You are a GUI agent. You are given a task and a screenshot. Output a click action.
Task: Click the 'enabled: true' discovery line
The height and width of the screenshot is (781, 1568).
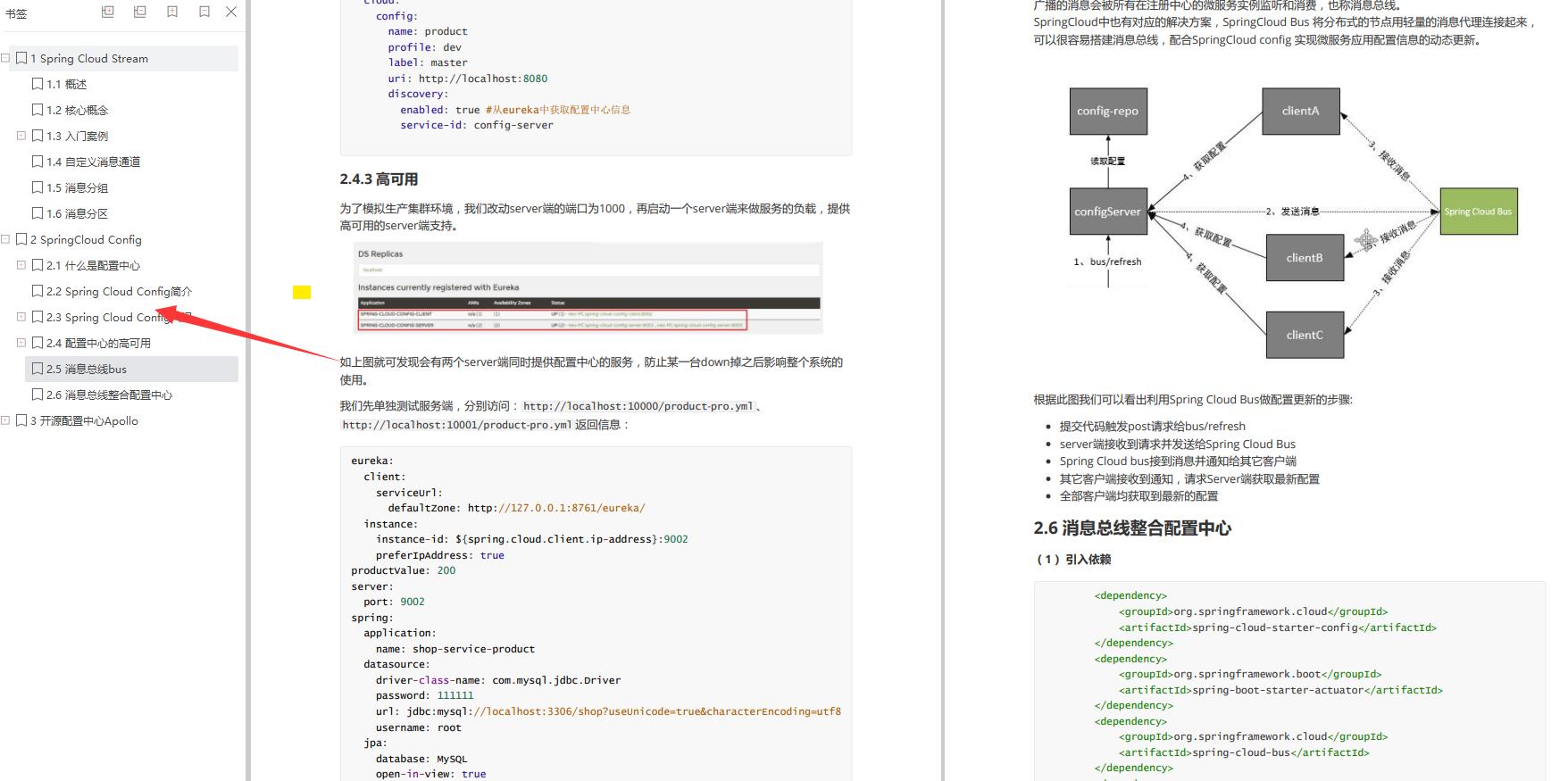515,110
